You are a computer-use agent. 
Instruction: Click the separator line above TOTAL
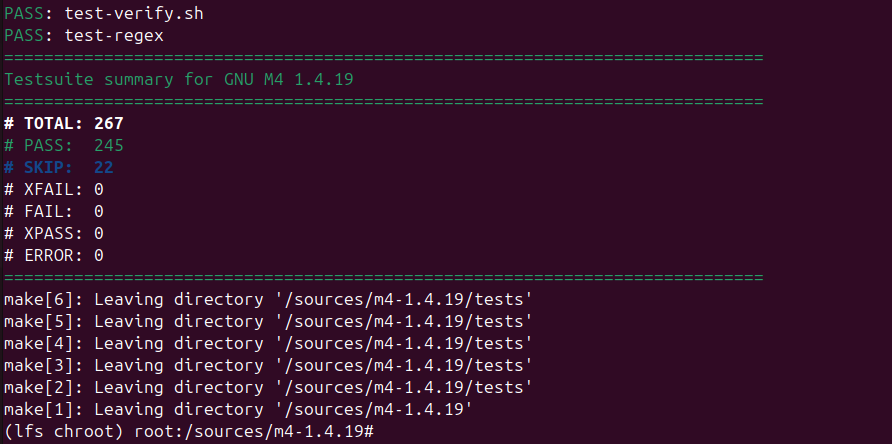click(x=384, y=102)
